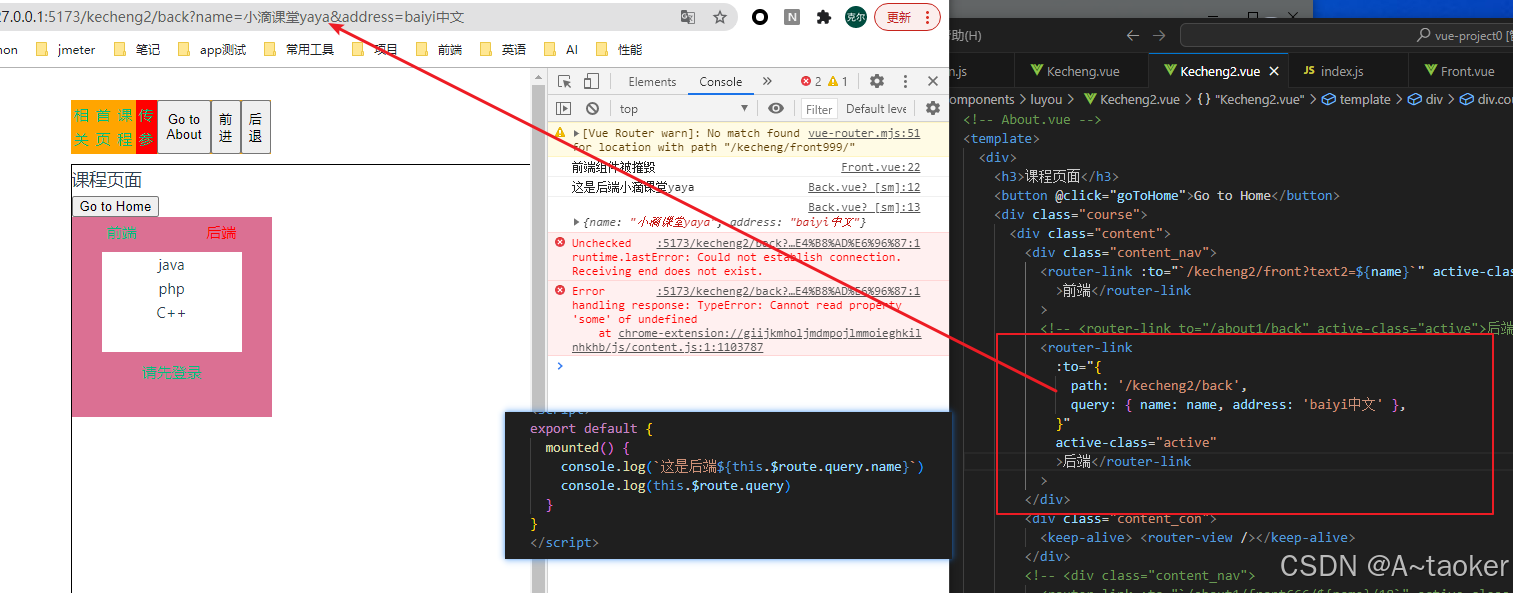Screen dimensions: 1513x593
Task: Click the yellow warning count badge
Action: click(x=838, y=82)
